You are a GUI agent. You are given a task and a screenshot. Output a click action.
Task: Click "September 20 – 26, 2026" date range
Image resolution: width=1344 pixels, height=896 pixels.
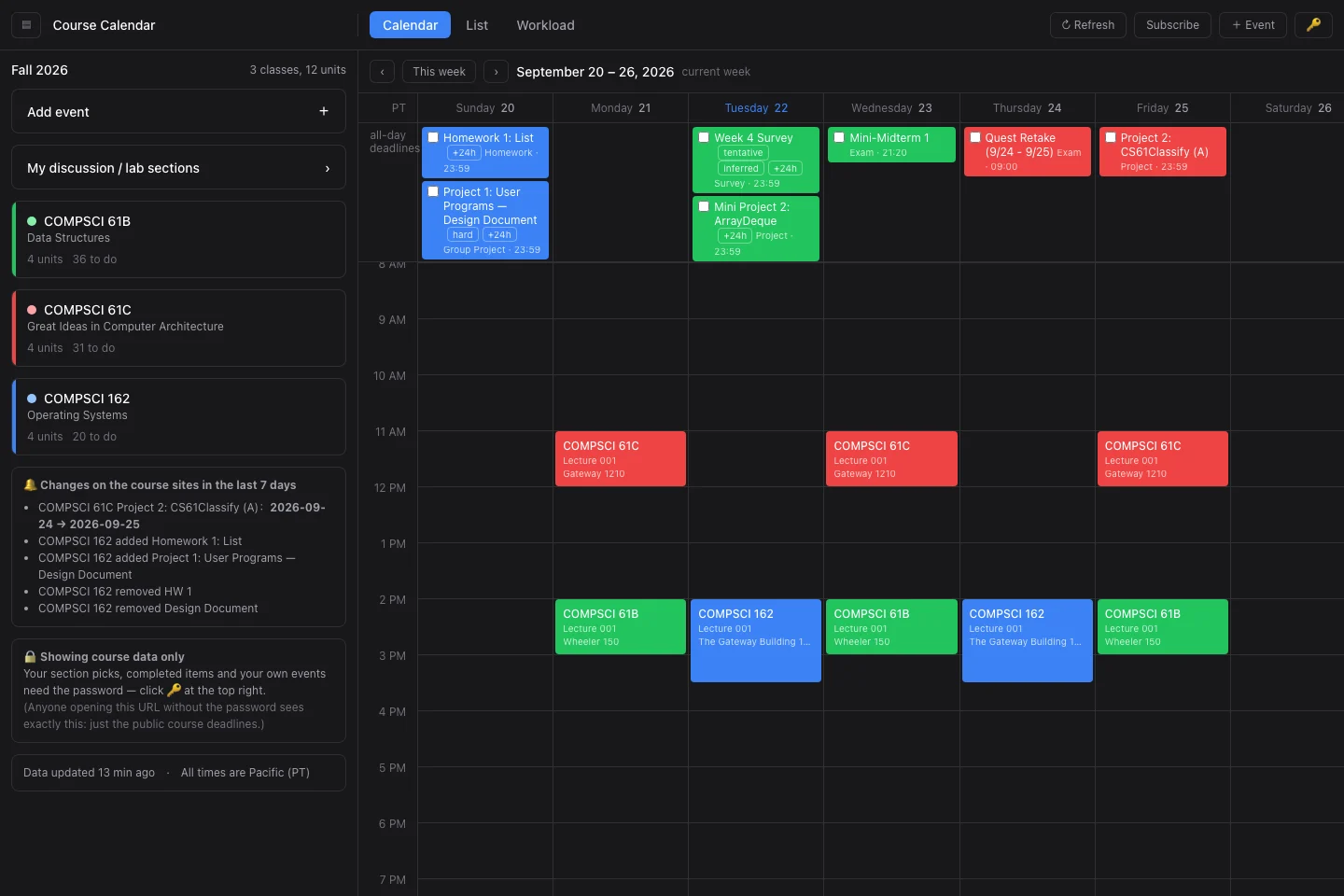pyautogui.click(x=595, y=72)
